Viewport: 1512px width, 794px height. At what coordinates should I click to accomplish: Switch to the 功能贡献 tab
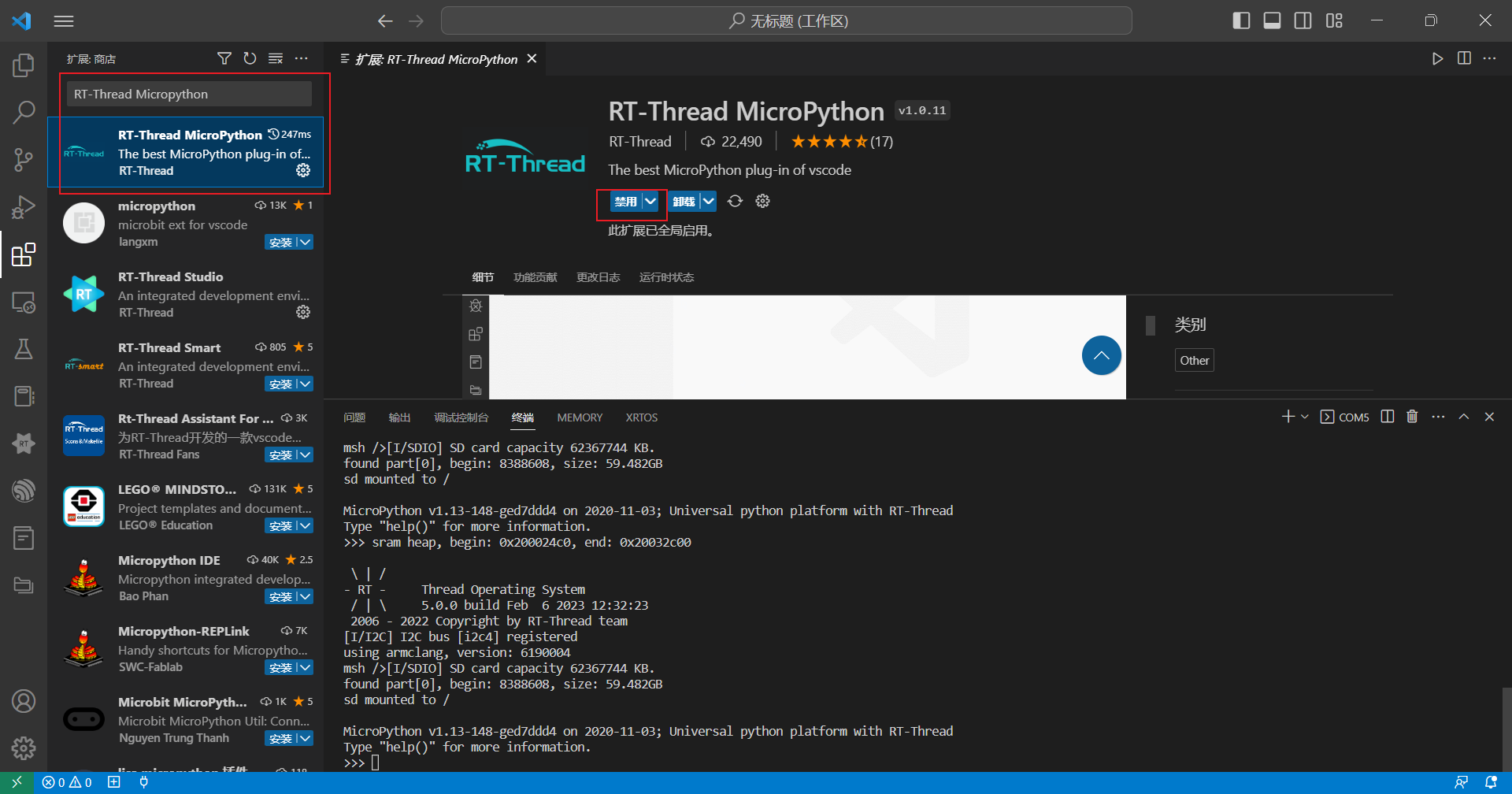click(x=535, y=277)
